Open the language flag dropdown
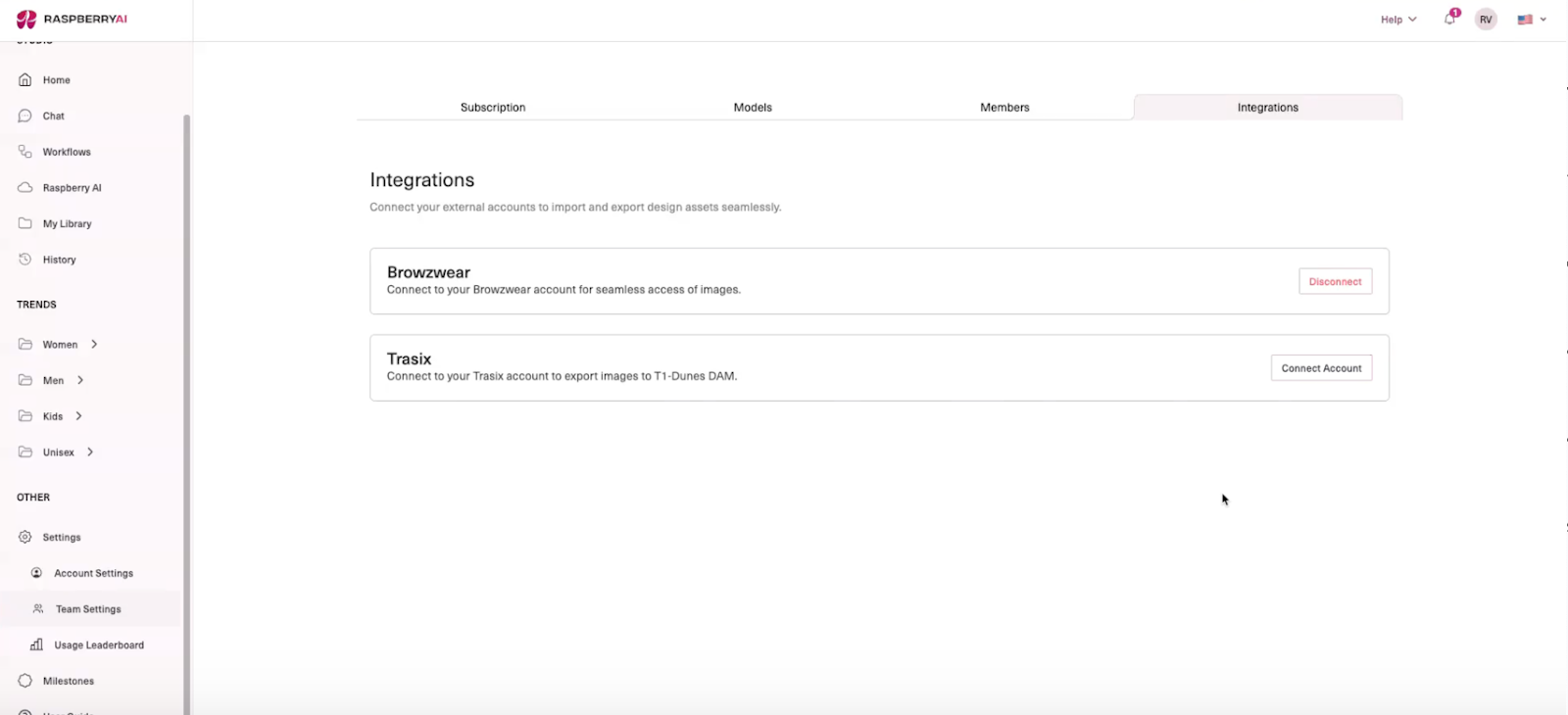Screen dimensions: 1568x715 [1532, 20]
